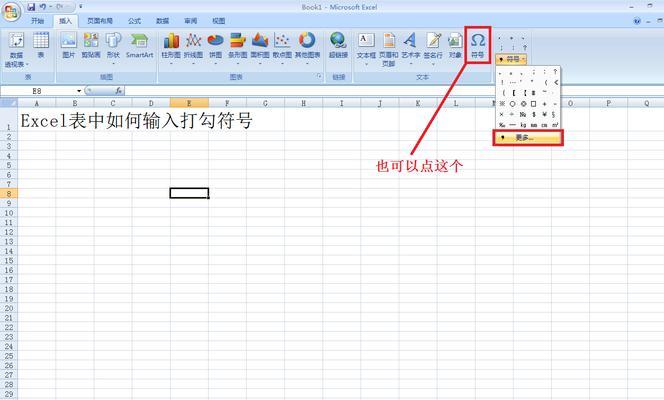This screenshot has width=664, height=400.
Task: Undo the last action
Action: (x=43, y=7)
